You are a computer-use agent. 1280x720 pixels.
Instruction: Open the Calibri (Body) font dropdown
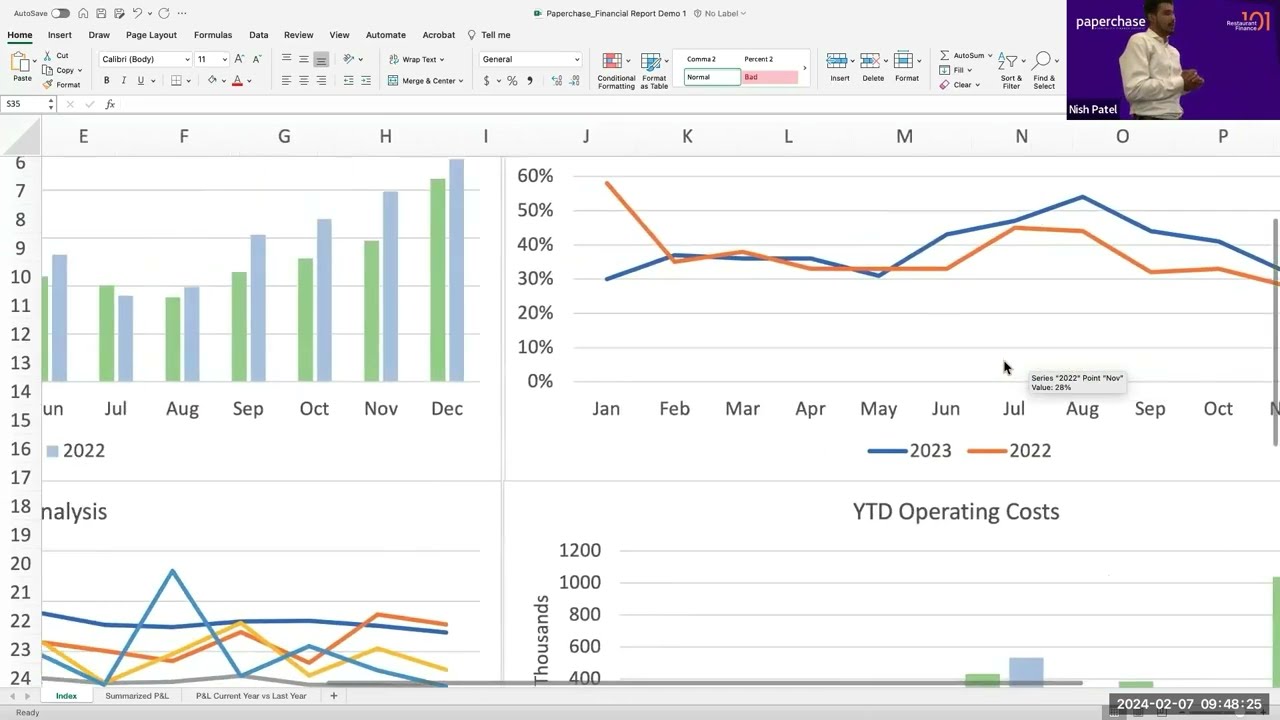pyautogui.click(x=145, y=59)
